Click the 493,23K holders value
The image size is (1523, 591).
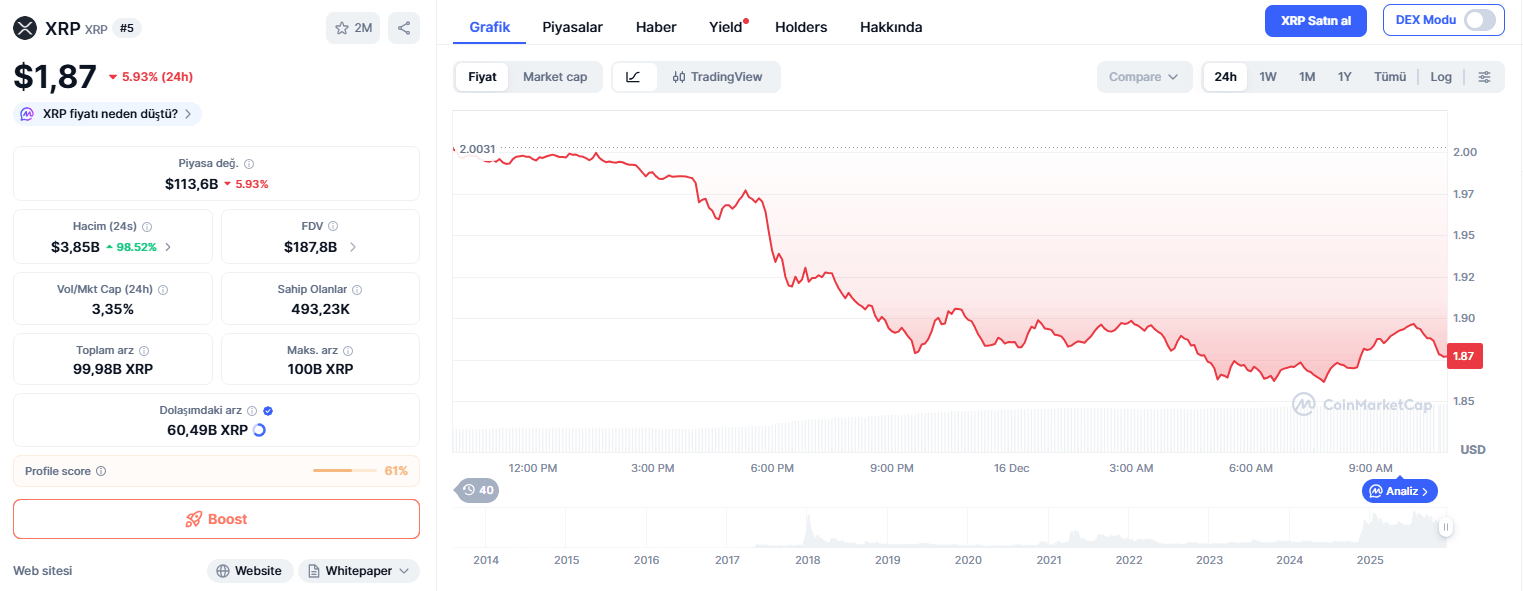point(320,309)
